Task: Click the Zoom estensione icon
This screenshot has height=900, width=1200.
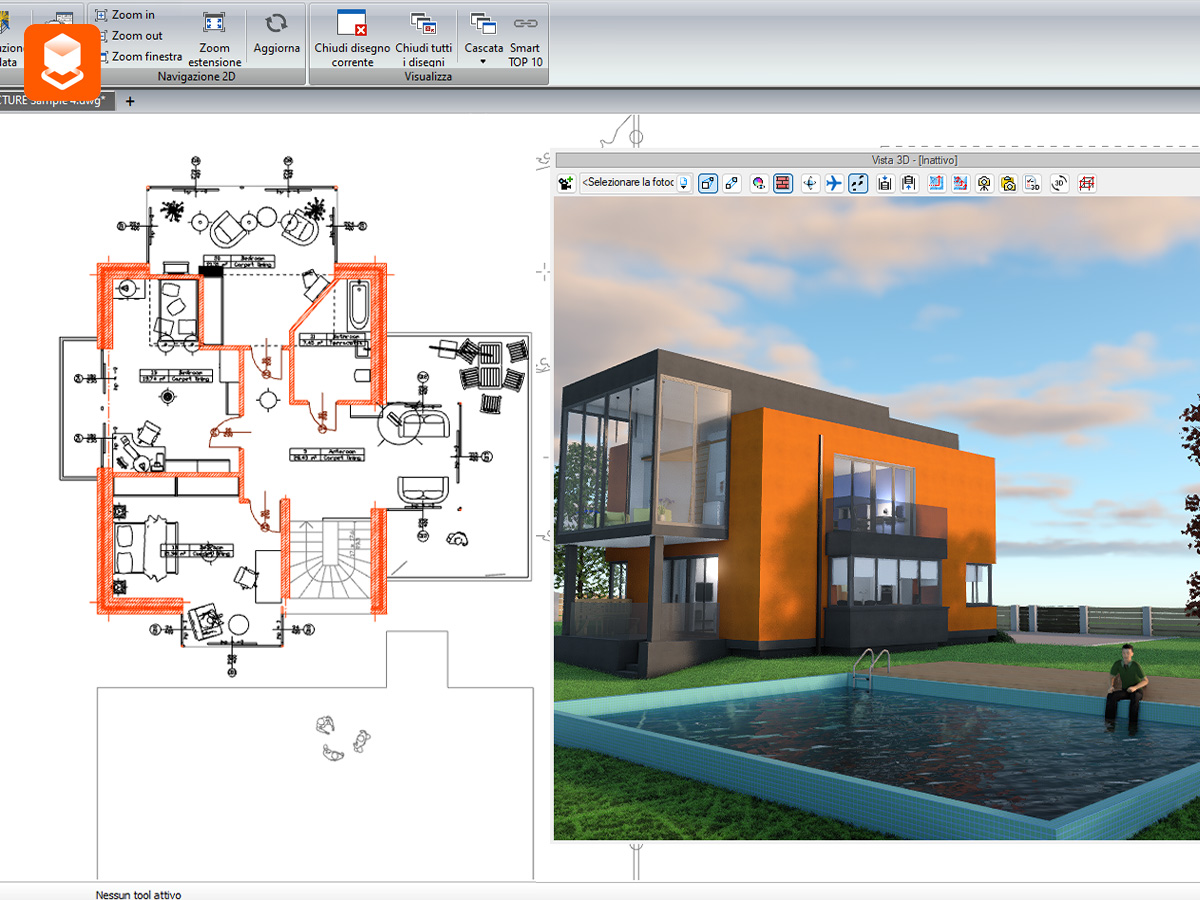Action: click(214, 23)
